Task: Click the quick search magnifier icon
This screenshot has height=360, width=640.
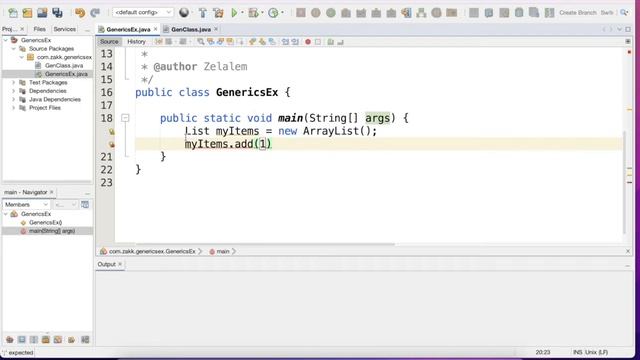Action: coord(624,13)
